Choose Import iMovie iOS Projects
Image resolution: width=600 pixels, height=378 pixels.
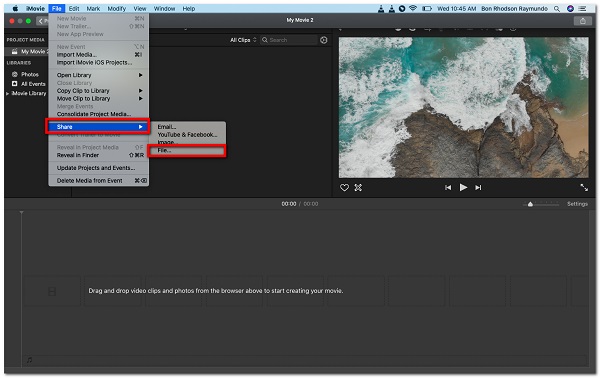(x=99, y=62)
